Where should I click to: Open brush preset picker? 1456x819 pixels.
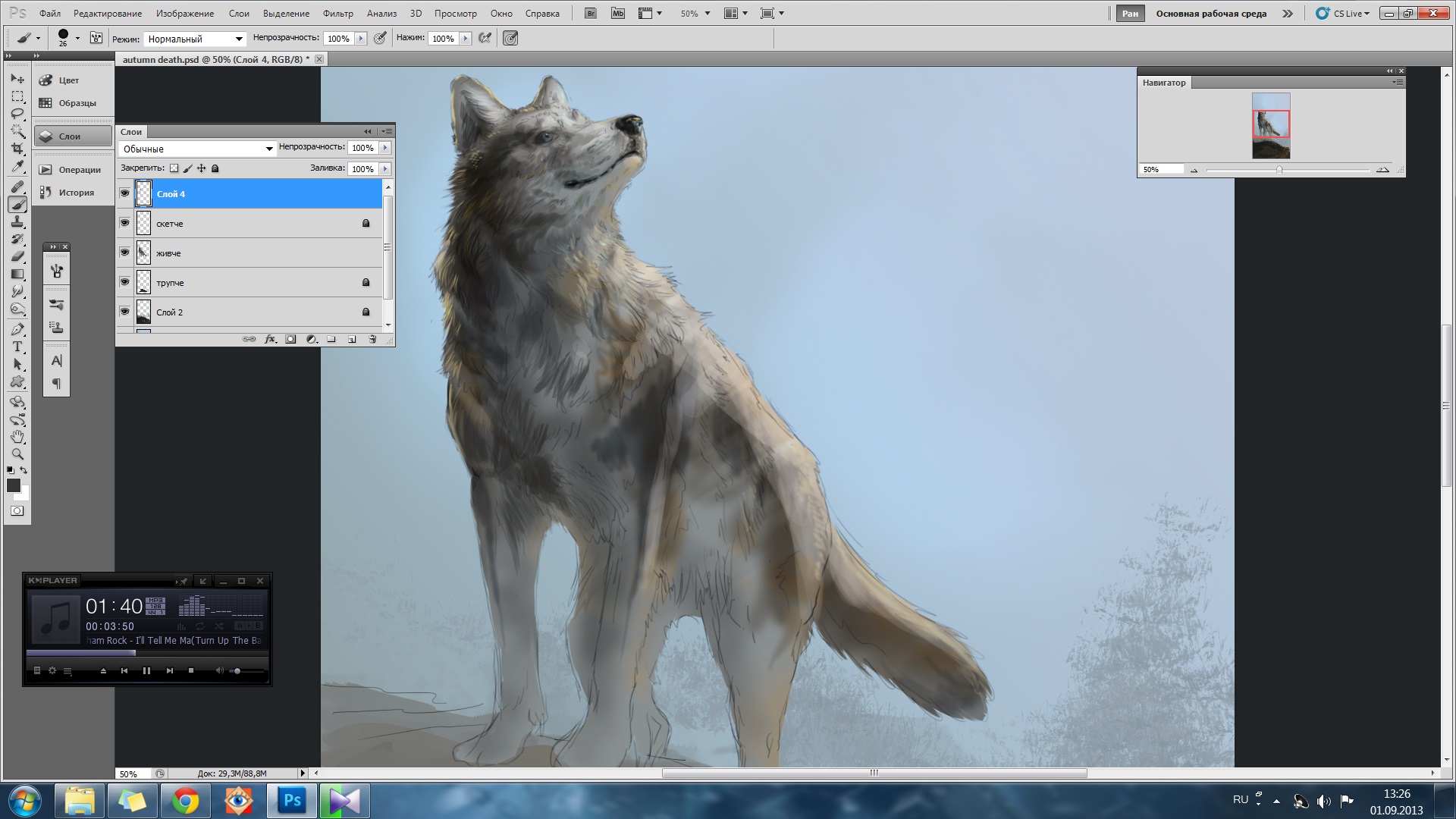(x=67, y=38)
